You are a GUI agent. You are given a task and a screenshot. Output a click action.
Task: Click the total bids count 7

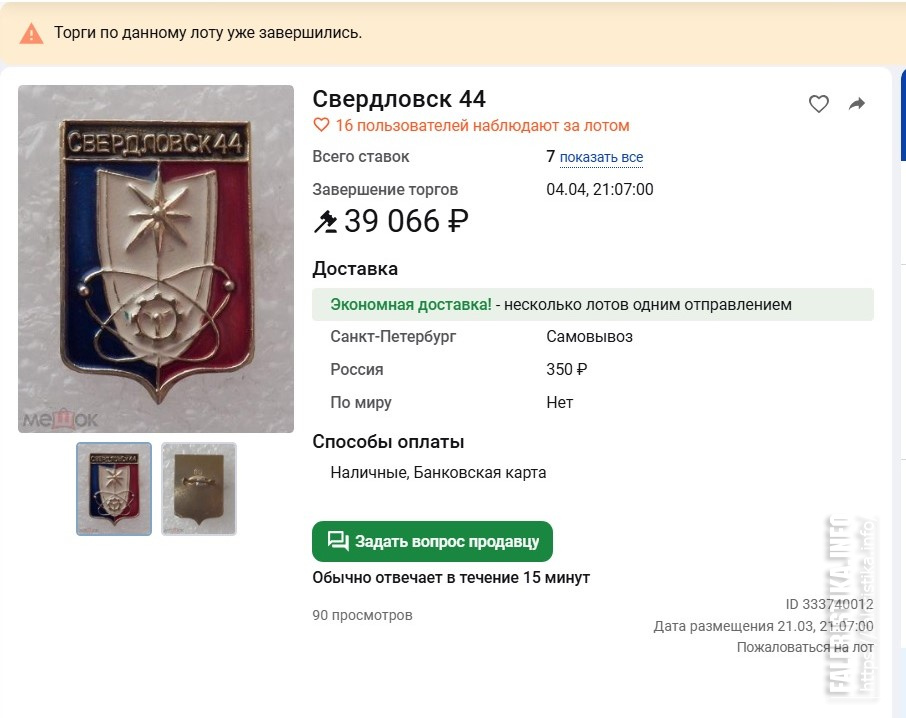[x=550, y=157]
